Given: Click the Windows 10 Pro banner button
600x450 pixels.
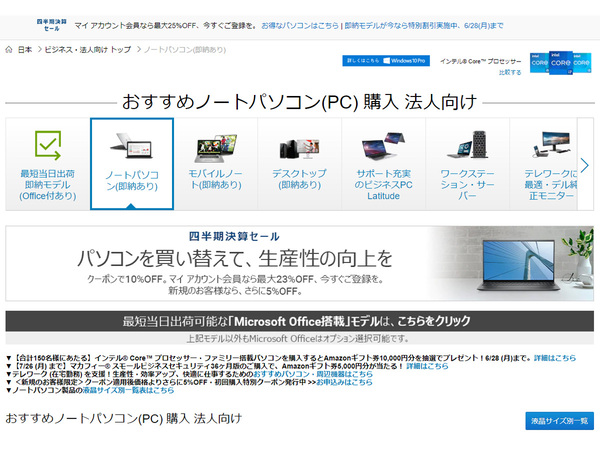Looking at the screenshot, I should (x=386, y=60).
